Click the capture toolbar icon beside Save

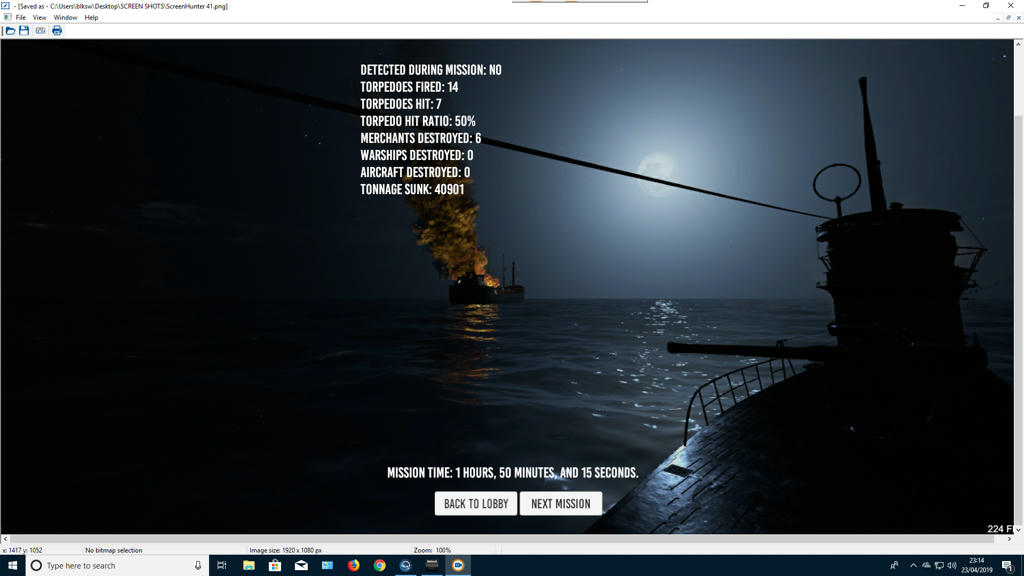coord(40,31)
